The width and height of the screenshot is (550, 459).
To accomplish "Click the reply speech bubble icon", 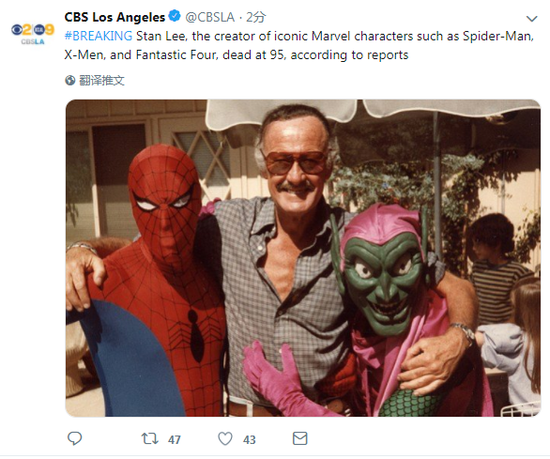I will click(x=75, y=438).
